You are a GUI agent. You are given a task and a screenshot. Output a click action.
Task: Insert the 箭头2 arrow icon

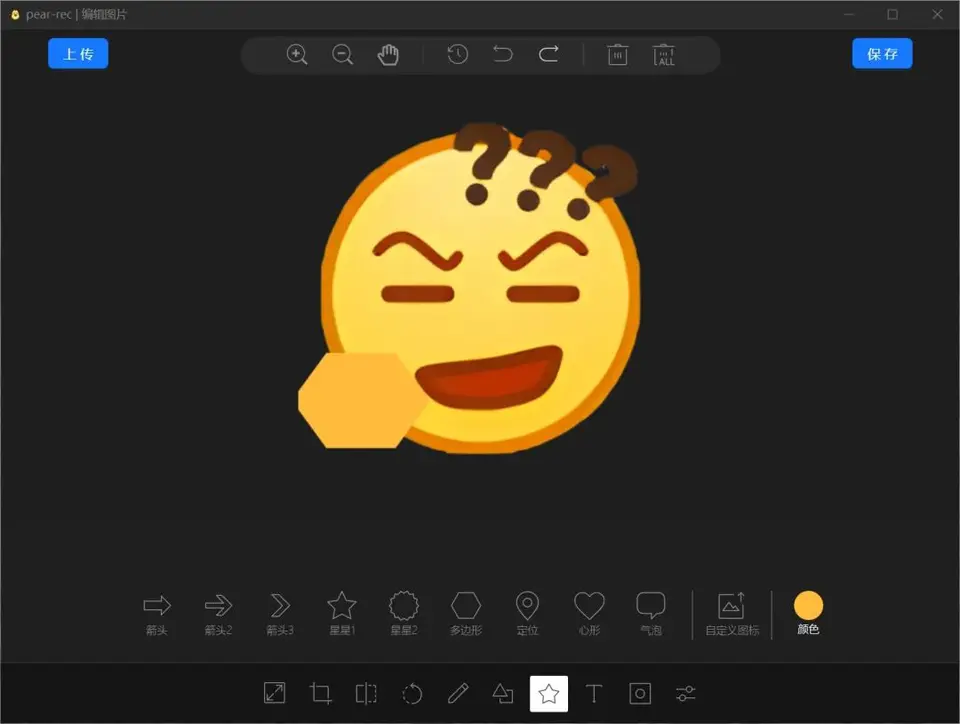coord(219,613)
